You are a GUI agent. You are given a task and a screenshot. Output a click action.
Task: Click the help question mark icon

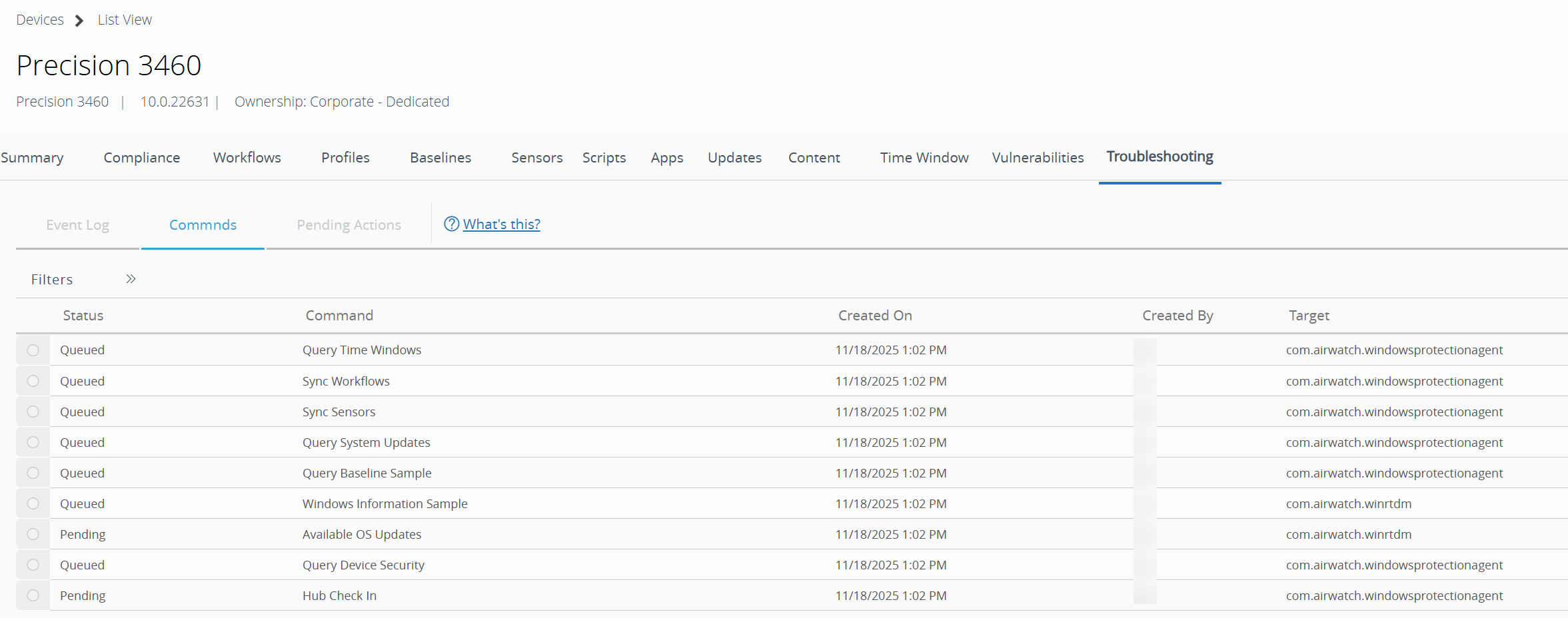tap(451, 224)
